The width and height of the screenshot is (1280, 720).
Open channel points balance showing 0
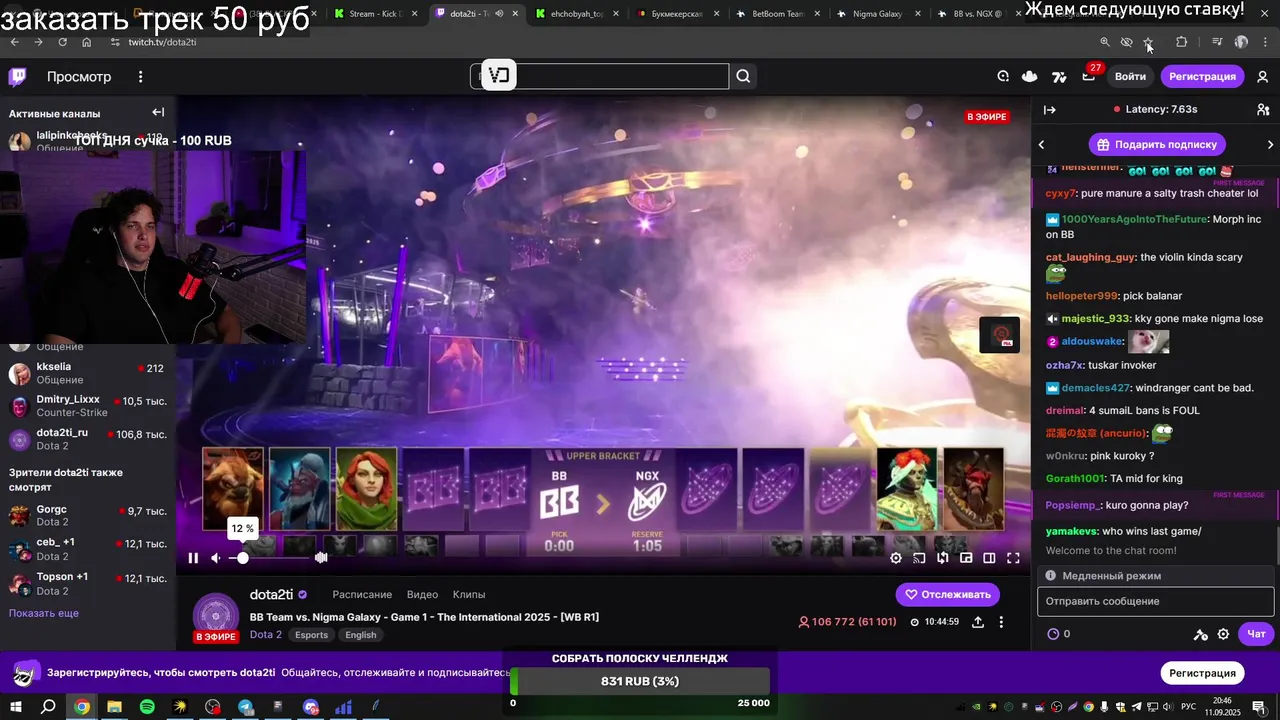[1058, 634]
